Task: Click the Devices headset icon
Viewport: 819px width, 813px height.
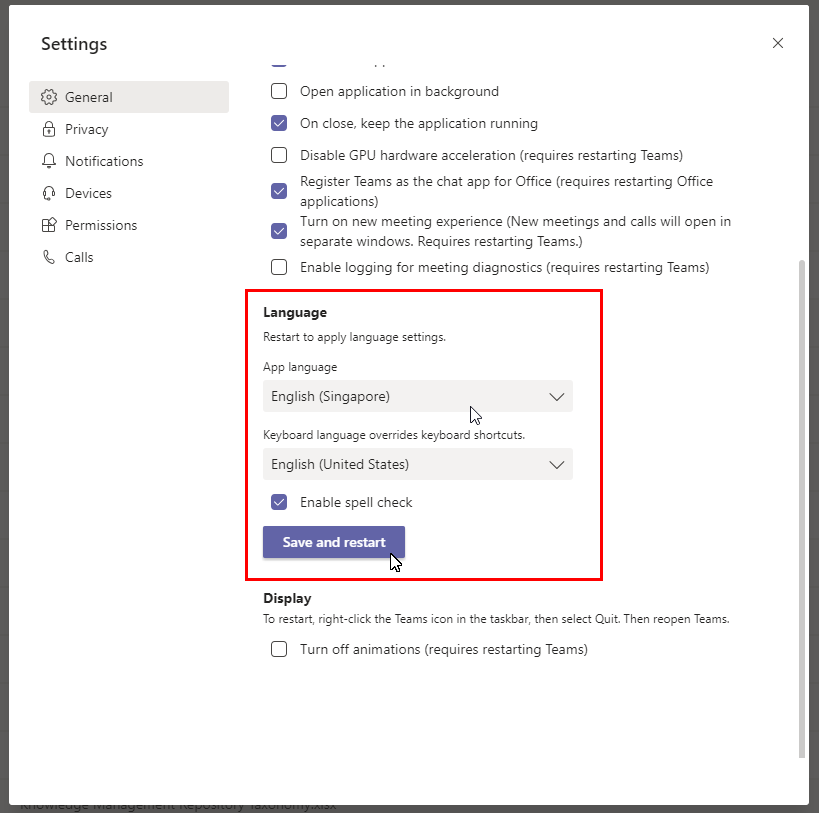Action: pyautogui.click(x=49, y=193)
